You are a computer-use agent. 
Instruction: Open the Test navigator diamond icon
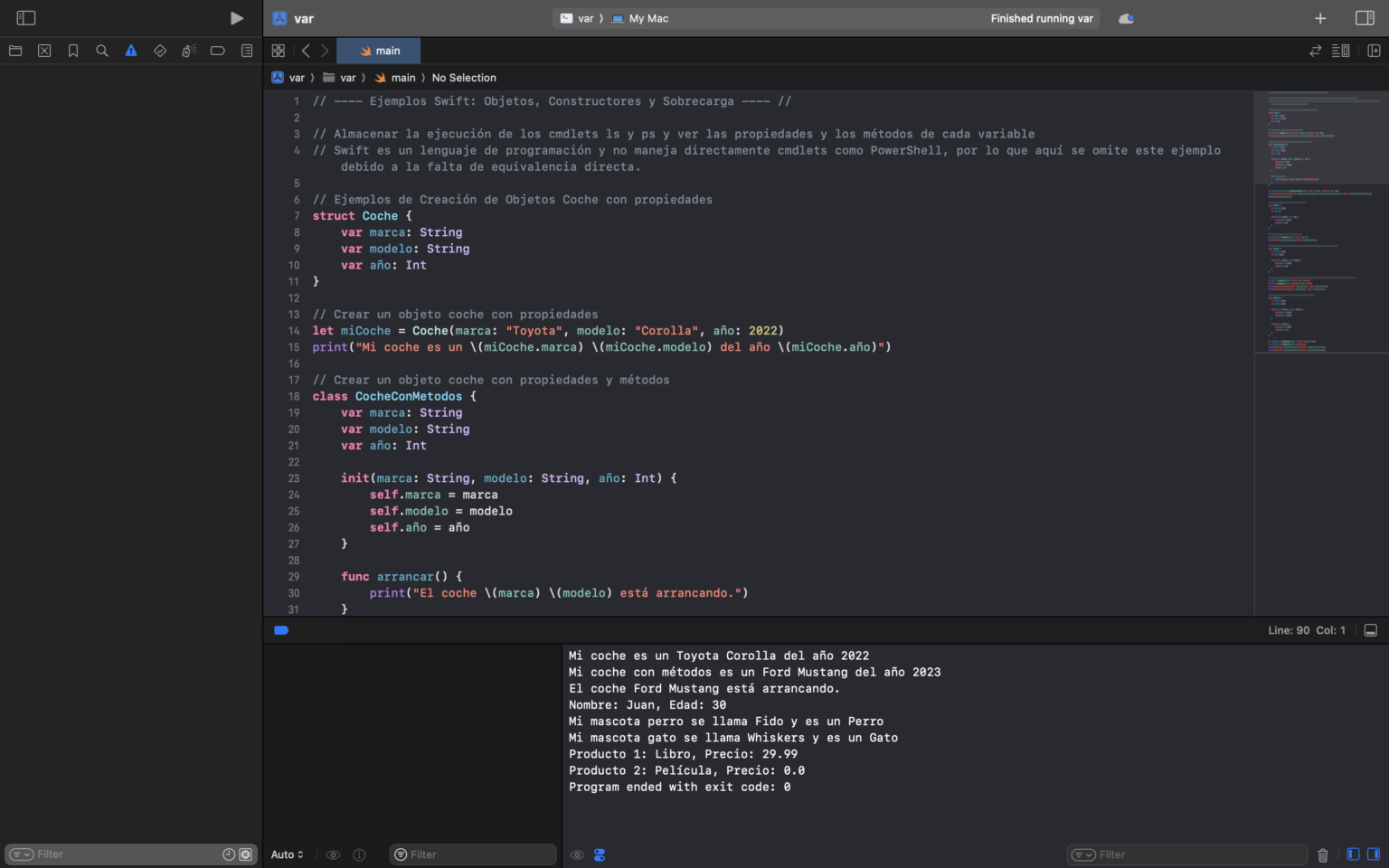pos(160,51)
